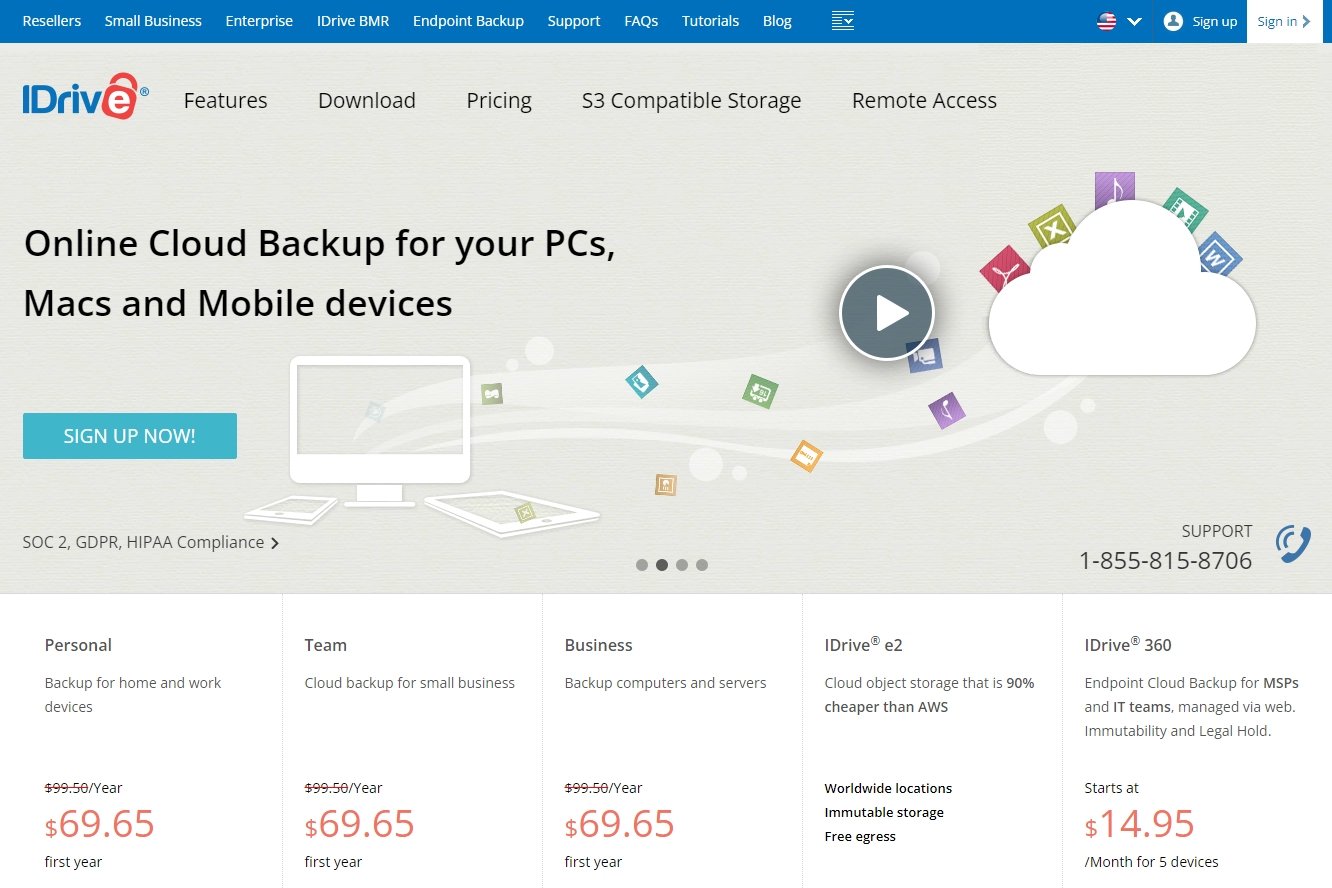Open the top bar menu list icon
Screen dimensions: 1332x888
(843, 21)
